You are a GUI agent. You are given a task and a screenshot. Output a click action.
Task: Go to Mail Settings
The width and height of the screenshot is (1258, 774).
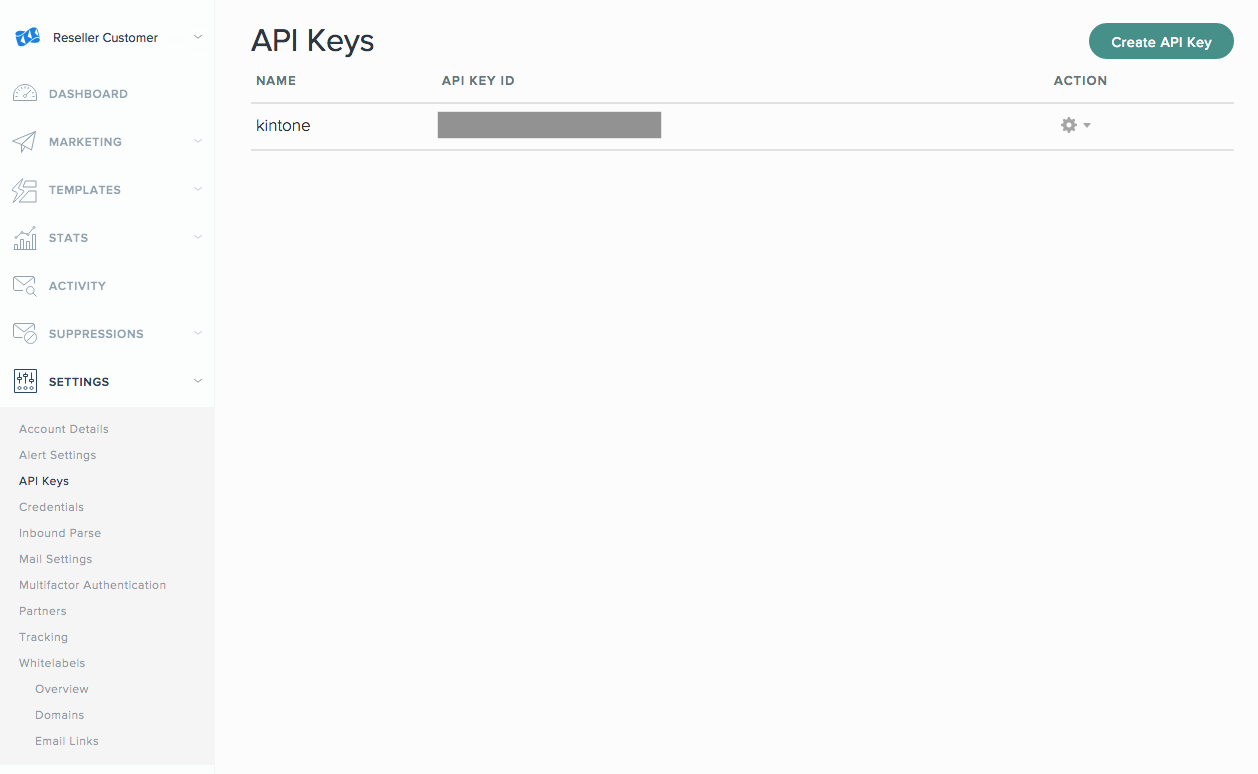[x=56, y=559]
